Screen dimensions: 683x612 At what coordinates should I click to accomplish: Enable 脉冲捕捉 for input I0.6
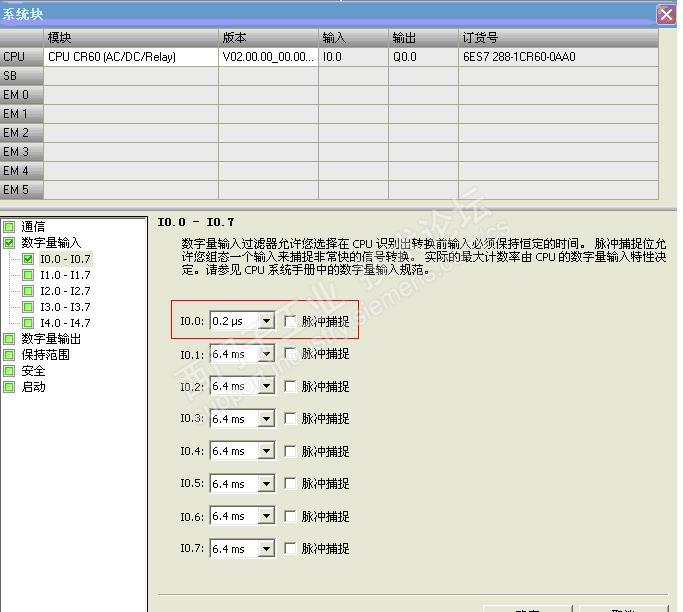click(x=290, y=516)
